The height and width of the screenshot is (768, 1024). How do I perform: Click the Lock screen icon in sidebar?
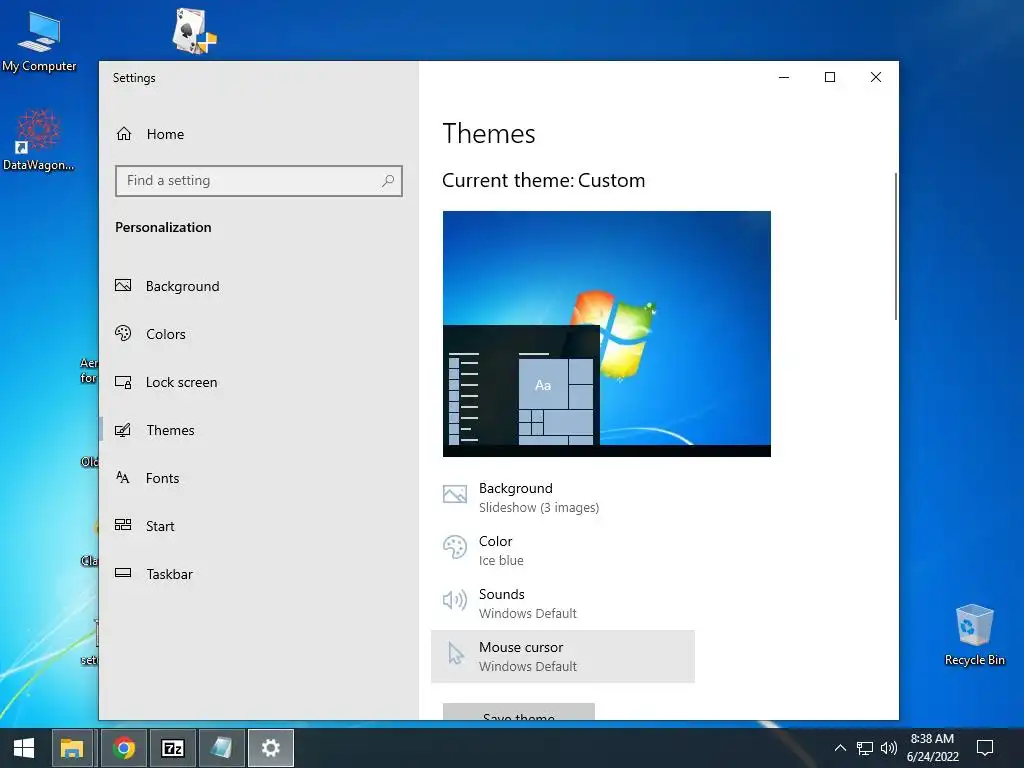coord(123,382)
